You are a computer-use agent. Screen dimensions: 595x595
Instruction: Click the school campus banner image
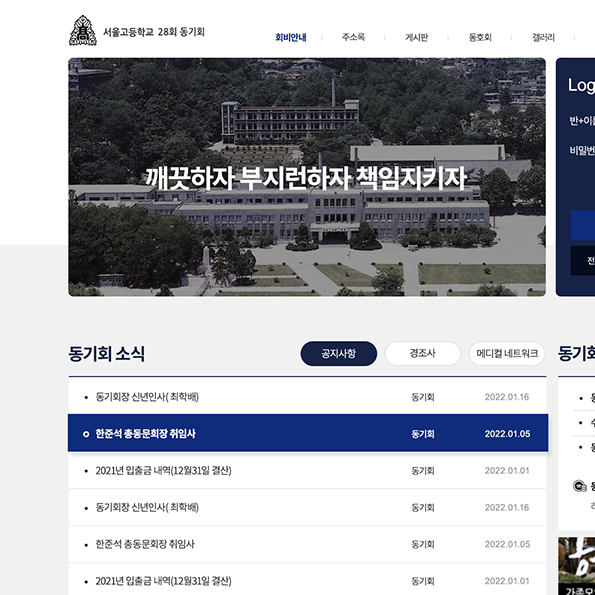[307, 177]
